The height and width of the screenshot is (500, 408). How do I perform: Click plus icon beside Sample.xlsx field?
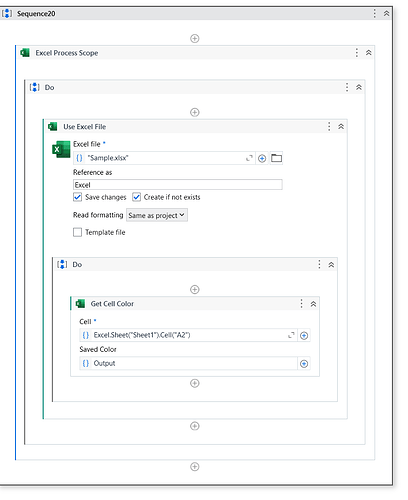tap(262, 158)
